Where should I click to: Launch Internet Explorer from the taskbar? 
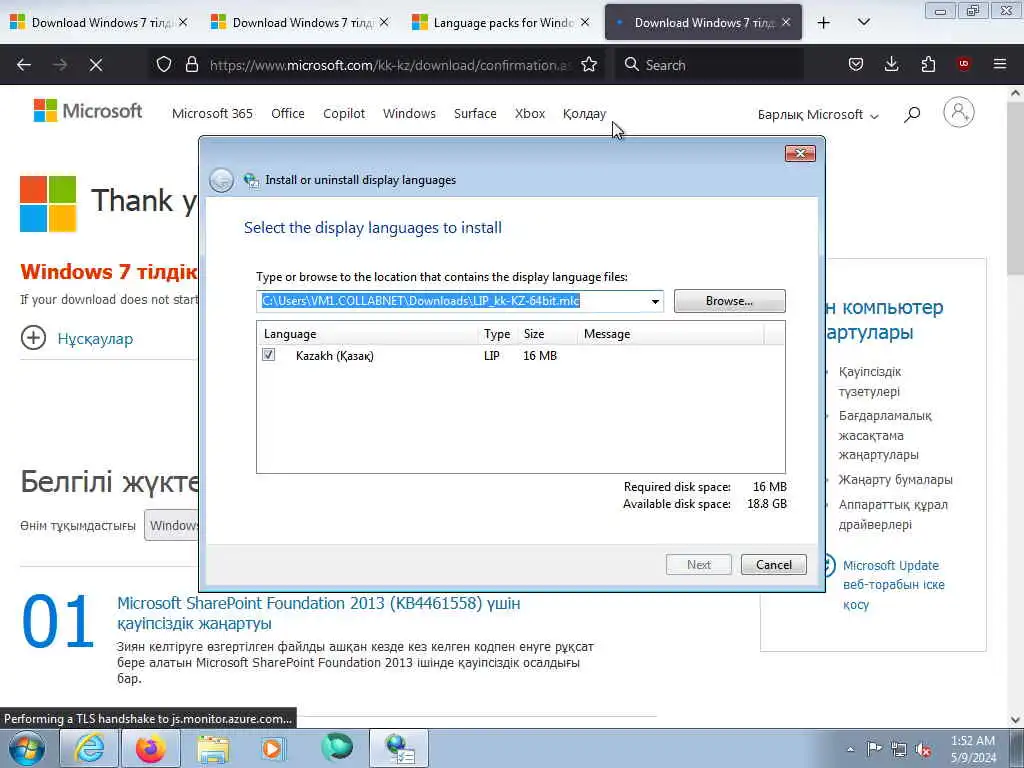[x=89, y=748]
